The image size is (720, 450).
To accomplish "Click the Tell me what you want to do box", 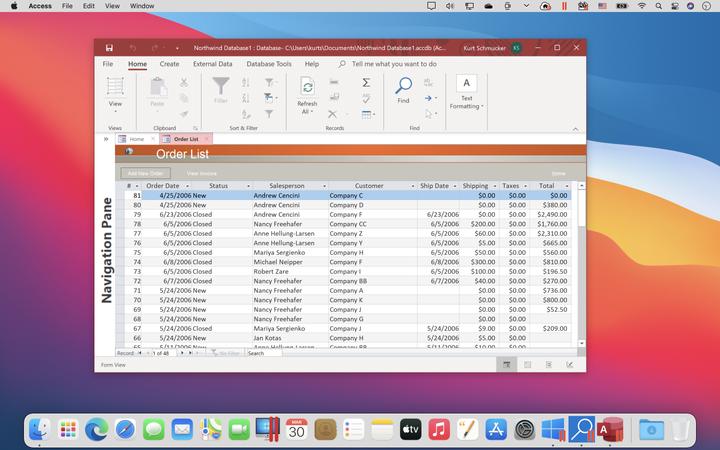I will pyautogui.click(x=394, y=64).
